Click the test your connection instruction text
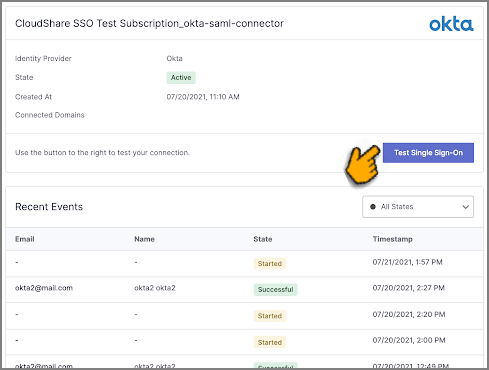489x370 pixels. 102,153
